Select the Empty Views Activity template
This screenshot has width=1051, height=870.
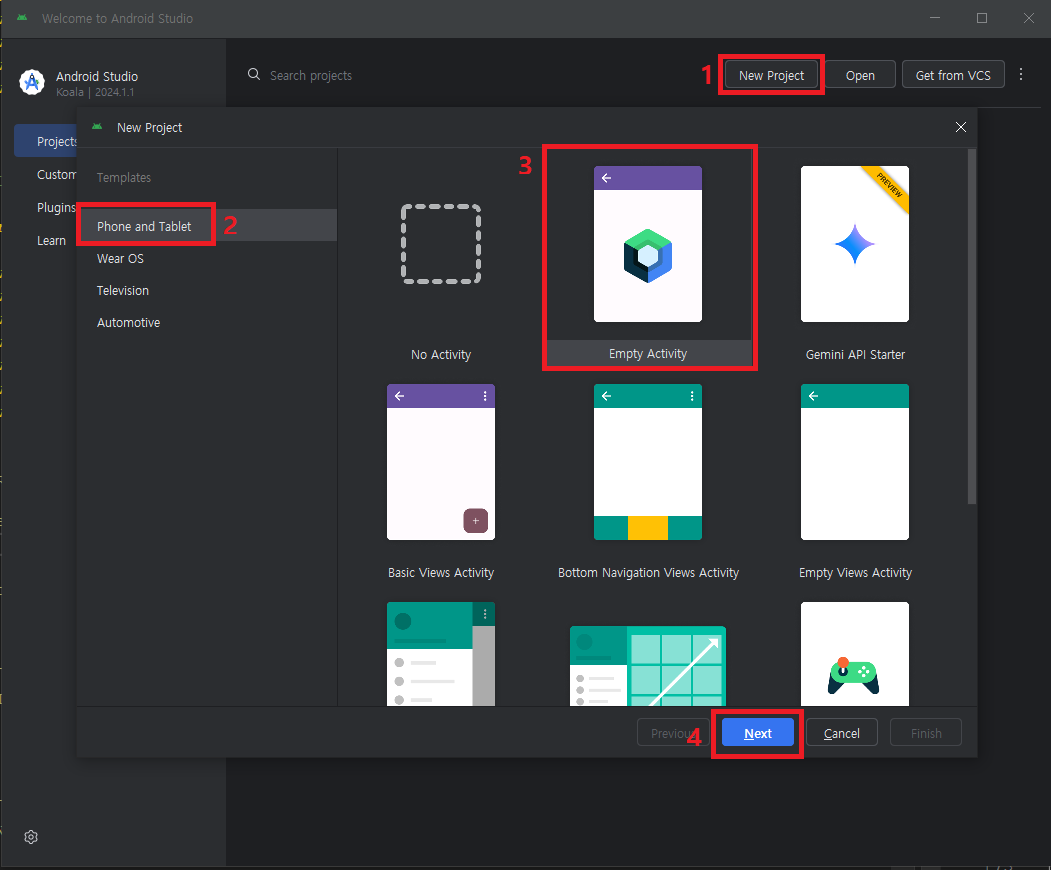[855, 462]
